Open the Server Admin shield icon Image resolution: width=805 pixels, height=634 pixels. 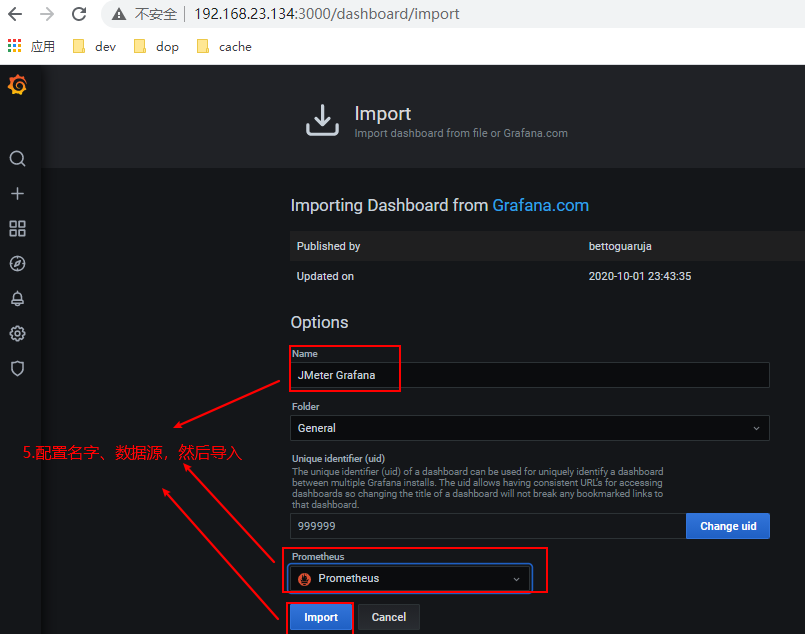17,369
